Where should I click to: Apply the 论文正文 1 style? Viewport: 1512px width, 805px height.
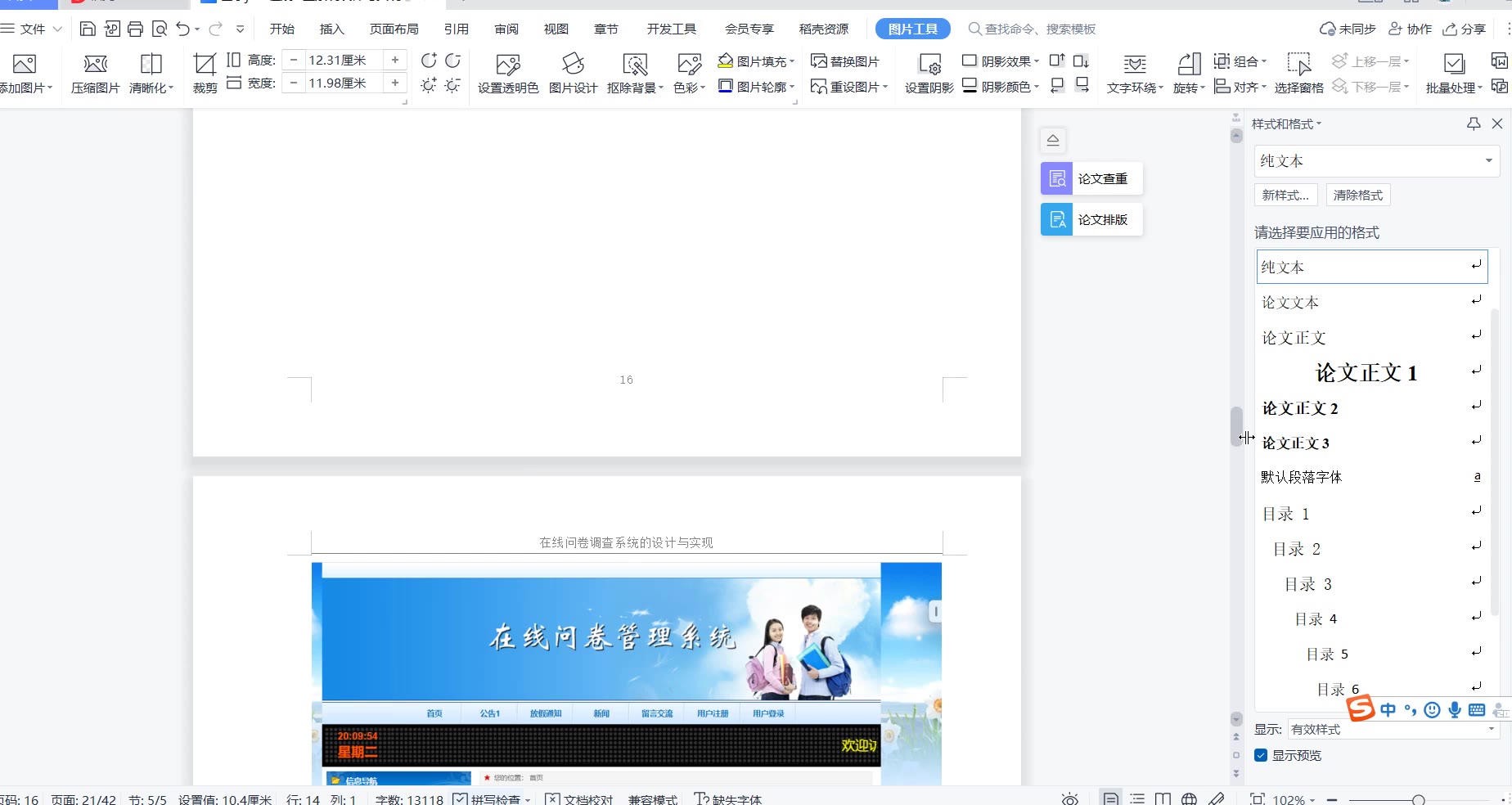(1371, 373)
